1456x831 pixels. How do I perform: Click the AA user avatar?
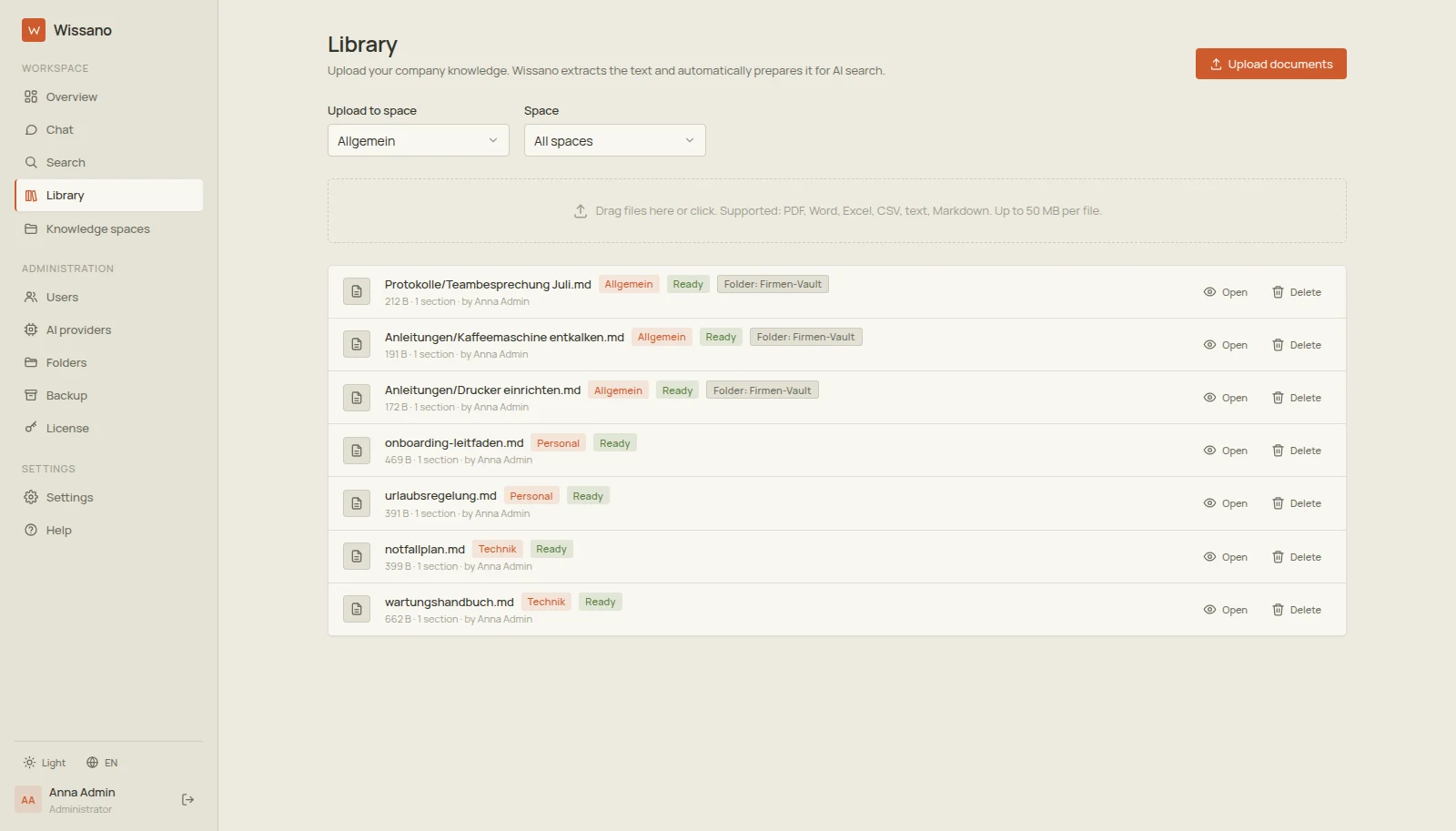click(x=28, y=800)
